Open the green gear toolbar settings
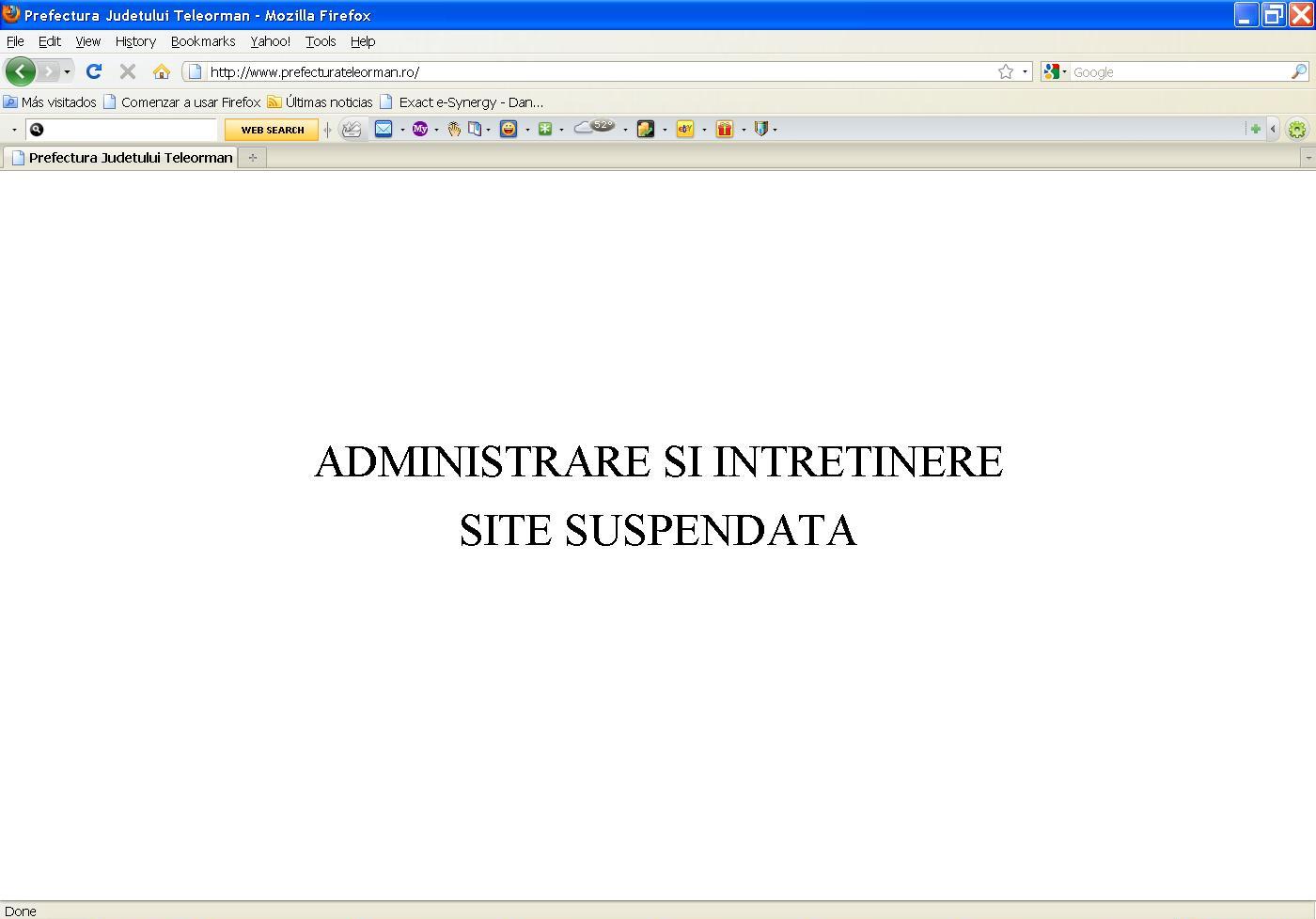The height and width of the screenshot is (919, 1316). (1297, 130)
